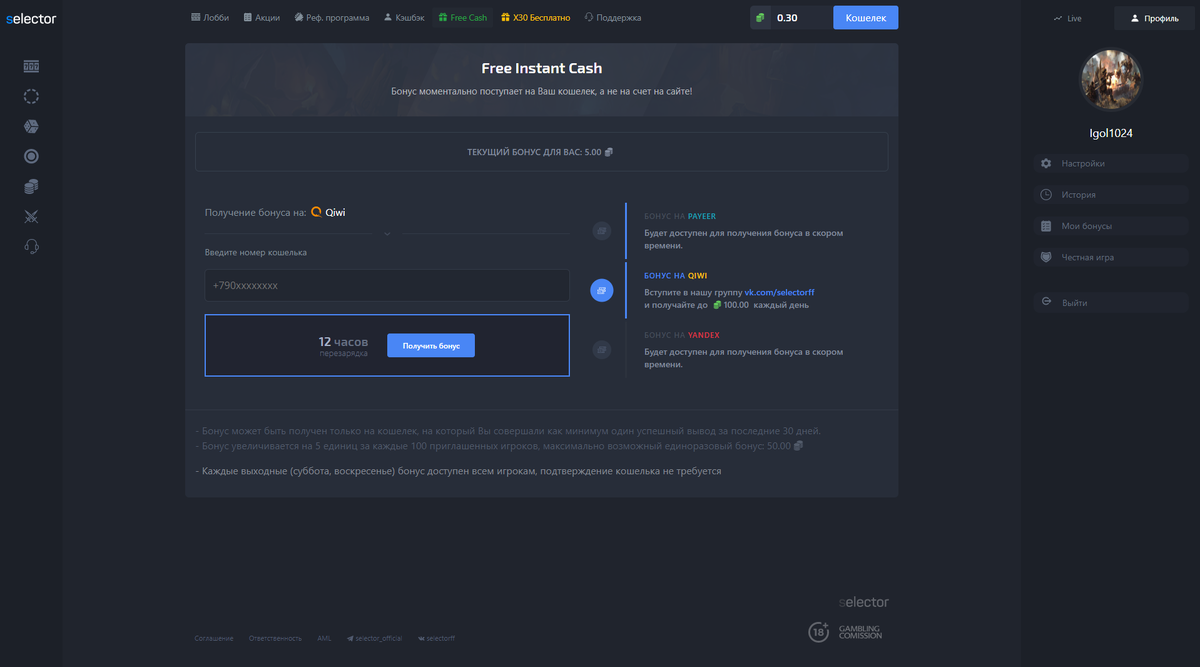Click the icon beside Мои бонусы
The image size is (1200, 667).
[1046, 226]
